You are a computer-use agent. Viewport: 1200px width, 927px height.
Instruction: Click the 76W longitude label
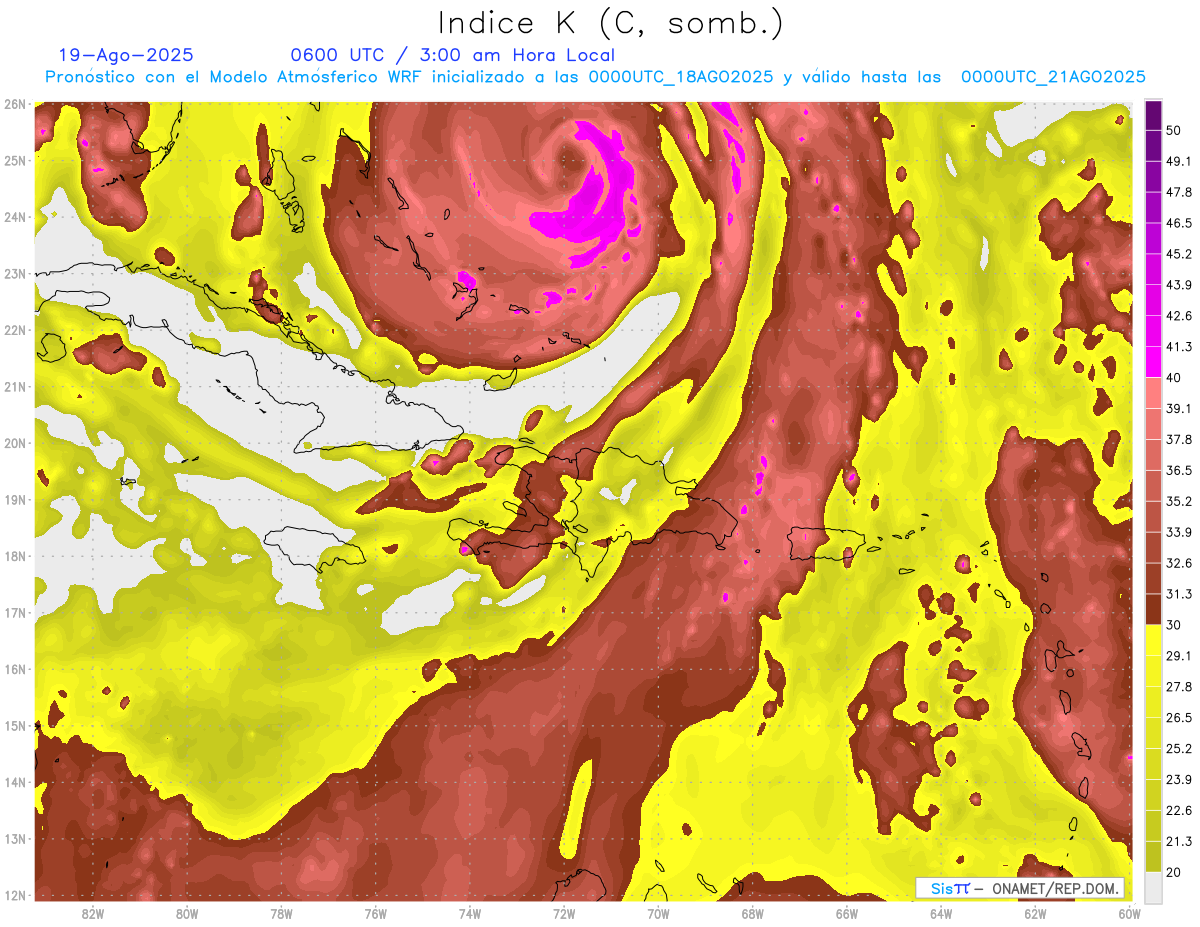(x=375, y=914)
